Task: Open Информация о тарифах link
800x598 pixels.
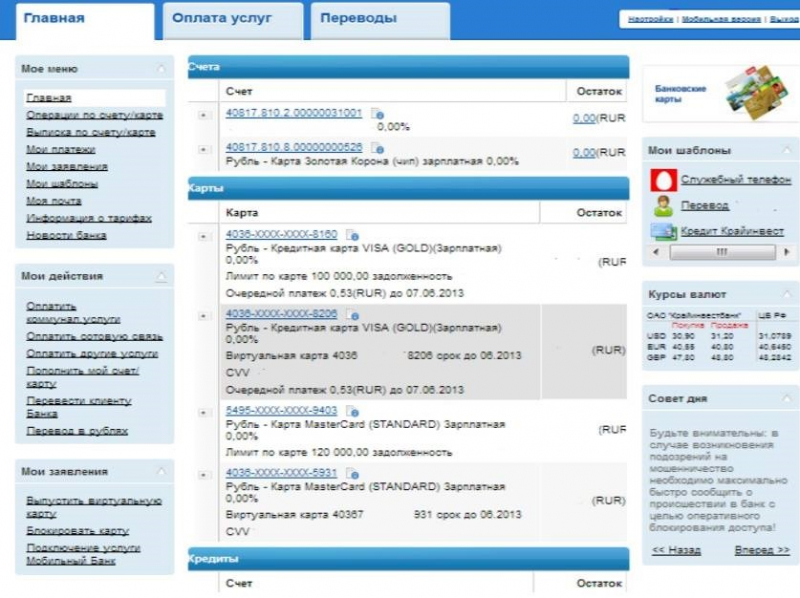Action: click(89, 218)
